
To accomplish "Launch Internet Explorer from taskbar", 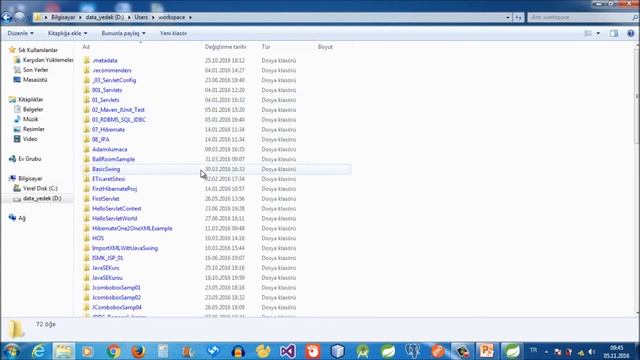I will pyautogui.click(x=39, y=351).
